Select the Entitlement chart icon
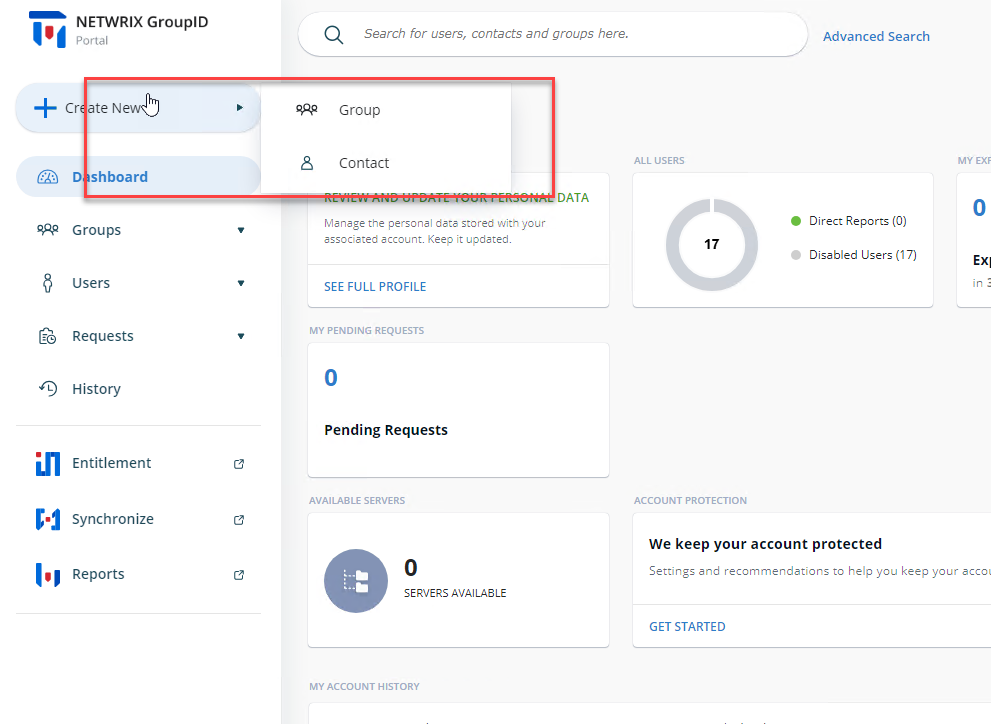991x724 pixels. 48,463
